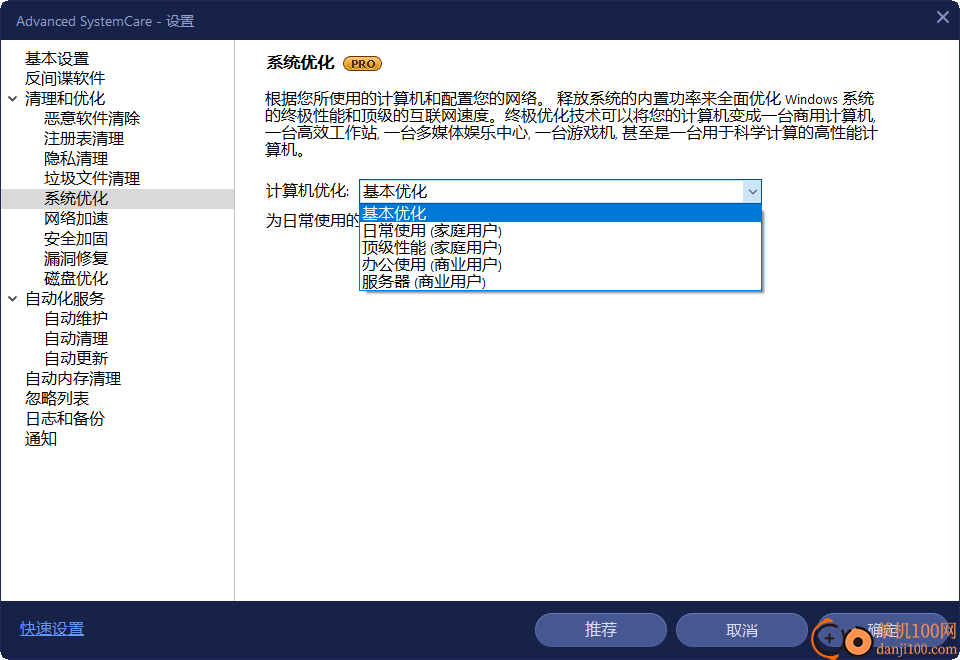Open 漏洞修复 settings
The height and width of the screenshot is (660, 960).
tap(76, 259)
